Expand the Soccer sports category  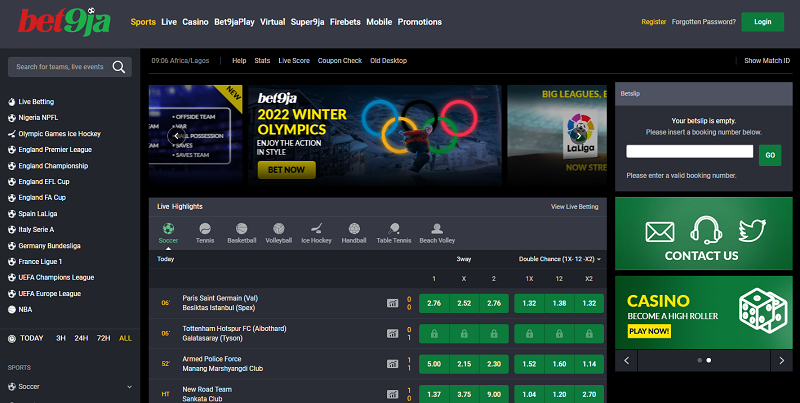point(70,387)
